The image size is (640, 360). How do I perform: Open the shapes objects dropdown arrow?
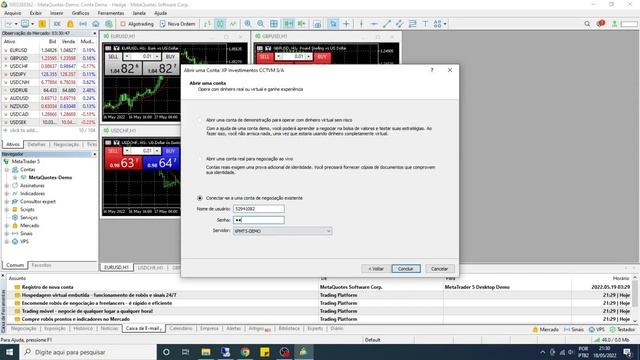point(445,24)
